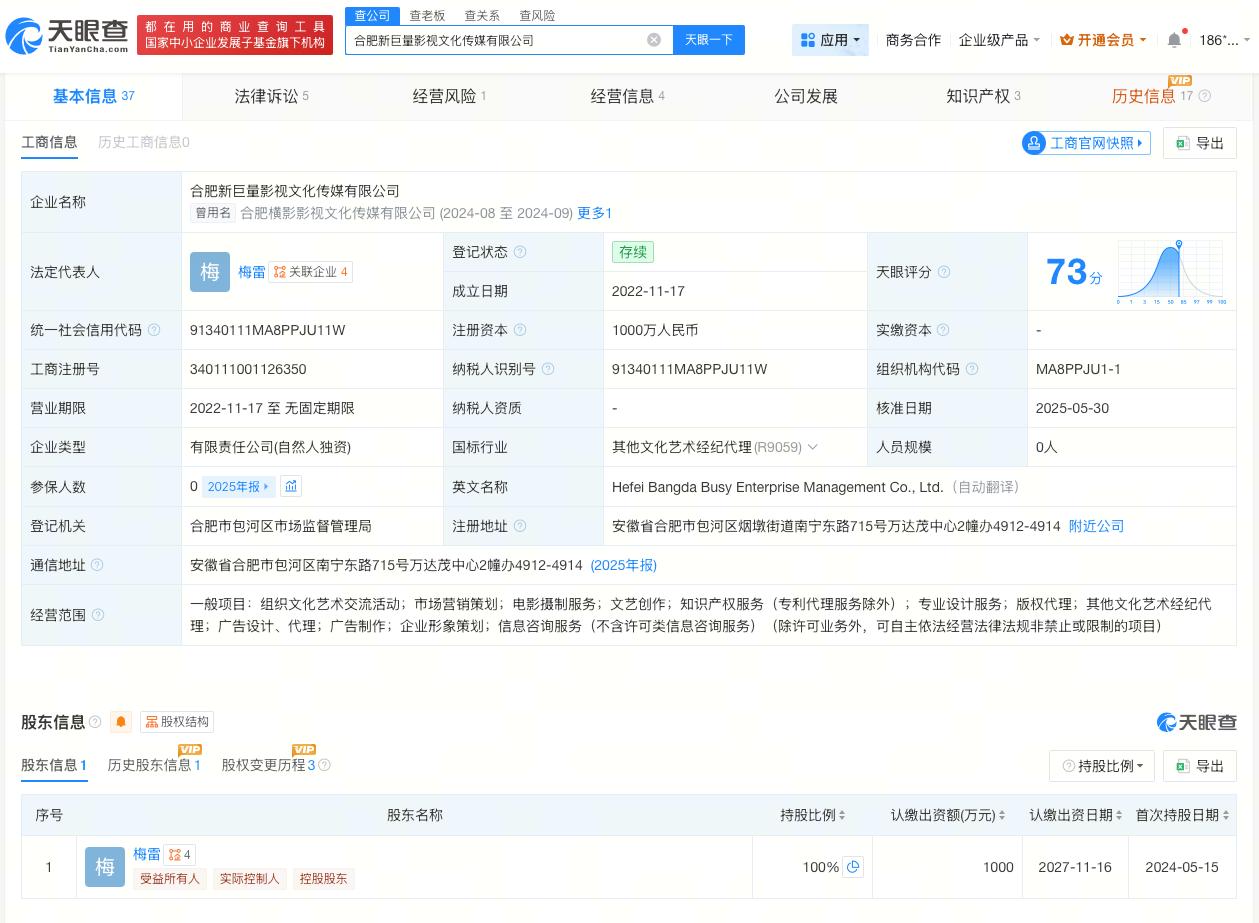1259x923 pixels.
Task: Switch to the 查风险 search tab
Action: click(537, 15)
